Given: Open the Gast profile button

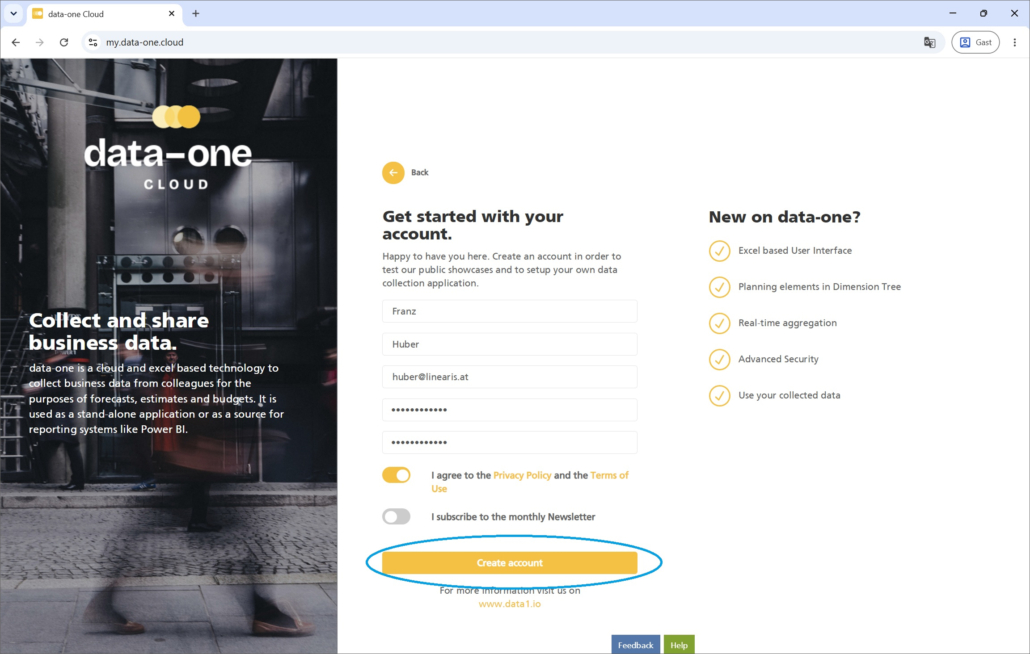Looking at the screenshot, I should tap(975, 42).
